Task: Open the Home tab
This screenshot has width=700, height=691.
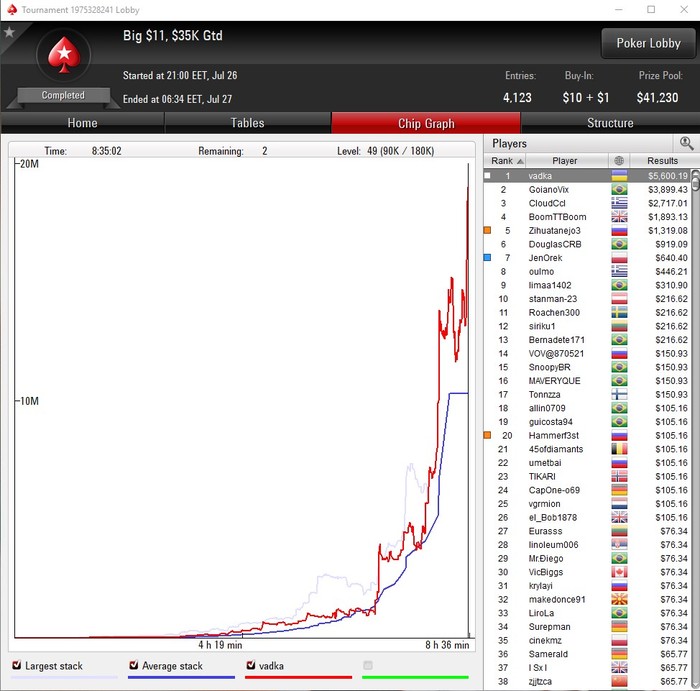Action: [x=83, y=123]
